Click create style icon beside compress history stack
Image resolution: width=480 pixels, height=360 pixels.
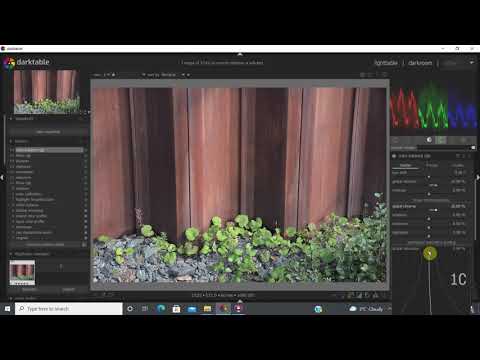pyautogui.click(x=84, y=245)
